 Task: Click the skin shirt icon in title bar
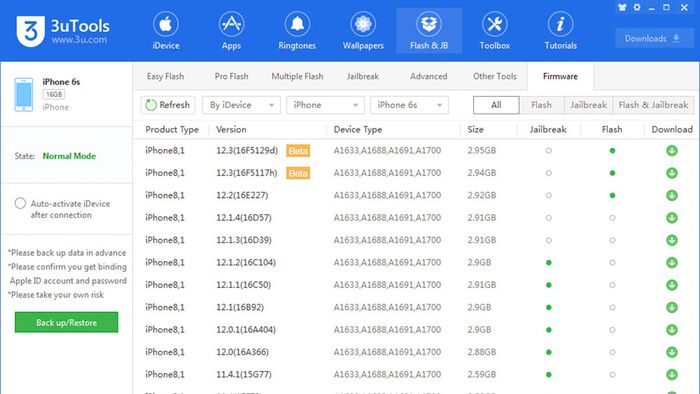pos(622,7)
